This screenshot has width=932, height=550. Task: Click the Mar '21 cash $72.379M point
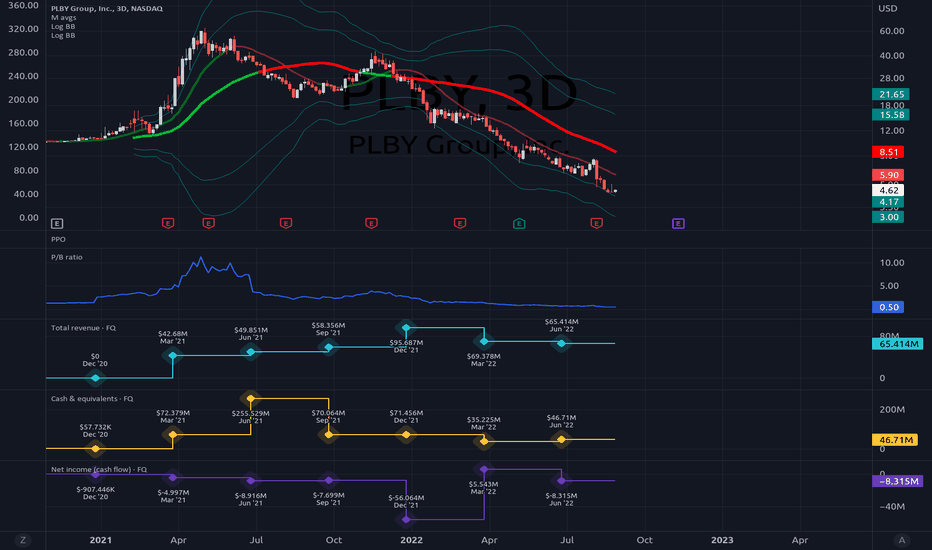click(x=173, y=435)
